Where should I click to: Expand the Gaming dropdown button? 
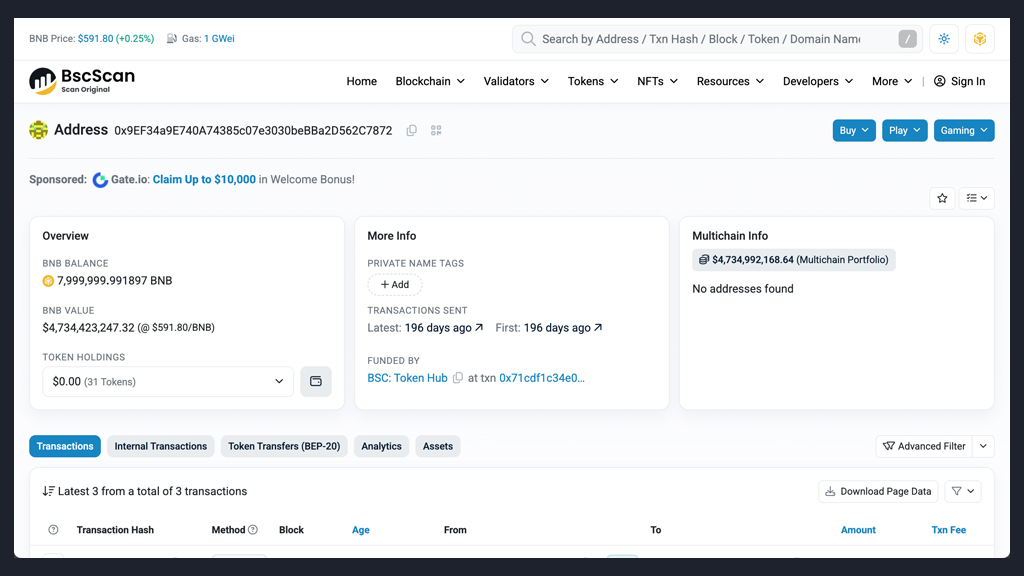point(964,131)
